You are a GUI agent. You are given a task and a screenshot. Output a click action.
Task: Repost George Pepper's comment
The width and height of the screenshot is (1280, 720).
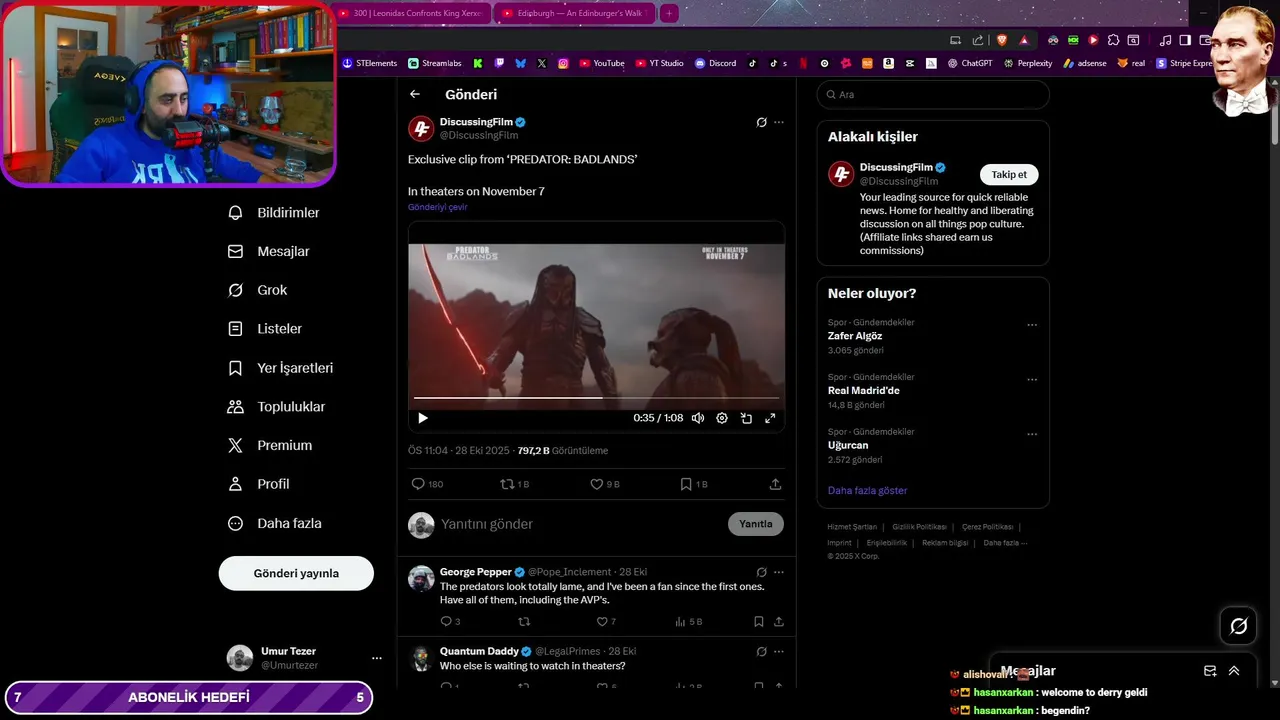tap(524, 622)
